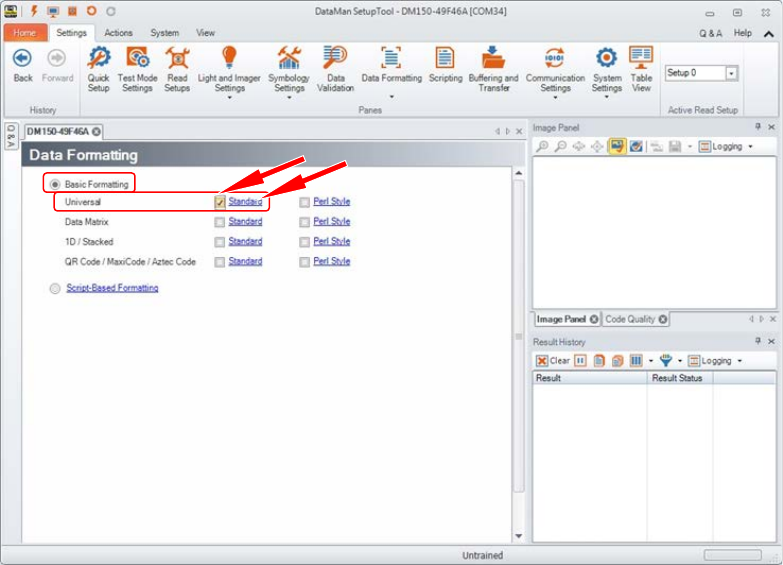783x565 pixels.
Task: Check the Universal Perl Style checkbox
Action: (x=305, y=202)
